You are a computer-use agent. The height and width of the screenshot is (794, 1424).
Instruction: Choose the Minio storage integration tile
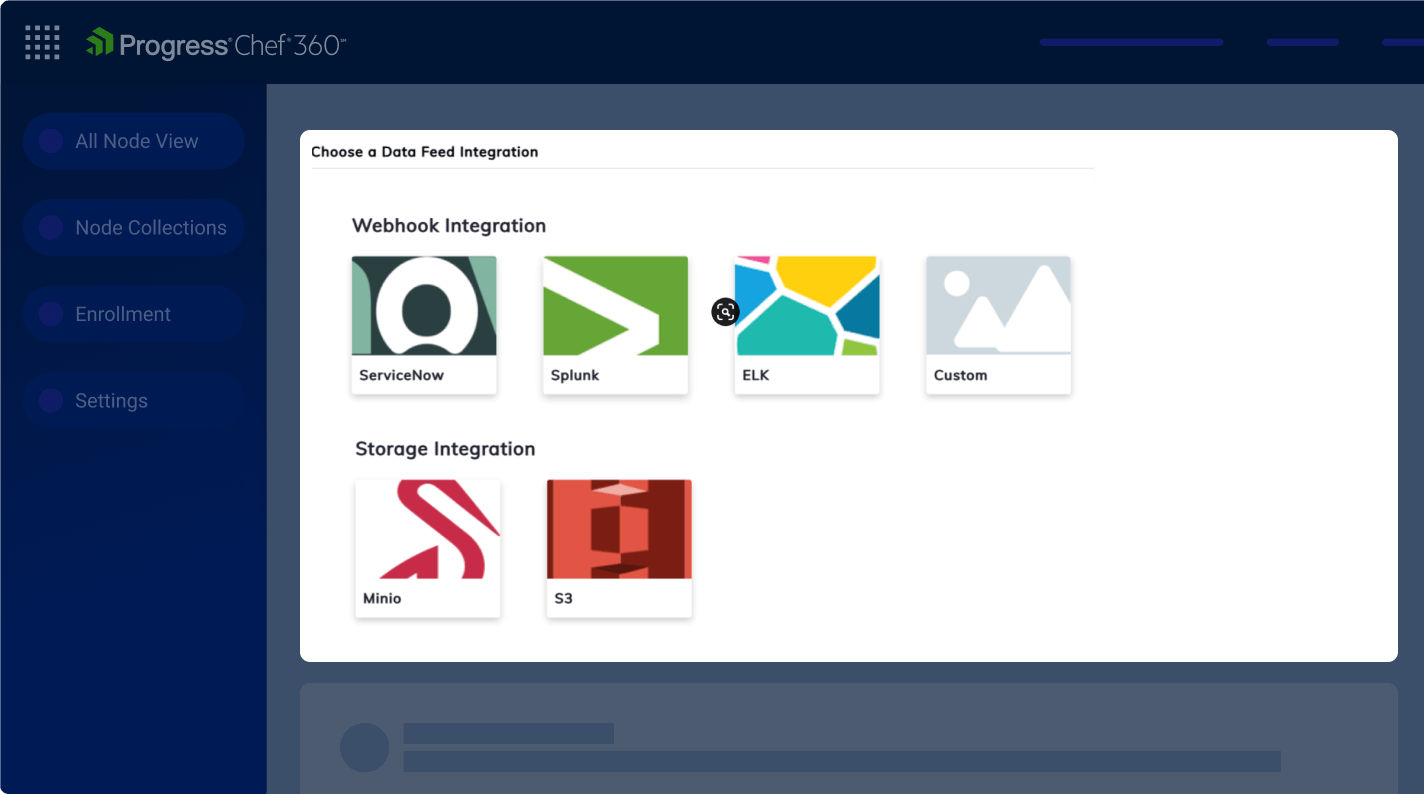click(428, 548)
